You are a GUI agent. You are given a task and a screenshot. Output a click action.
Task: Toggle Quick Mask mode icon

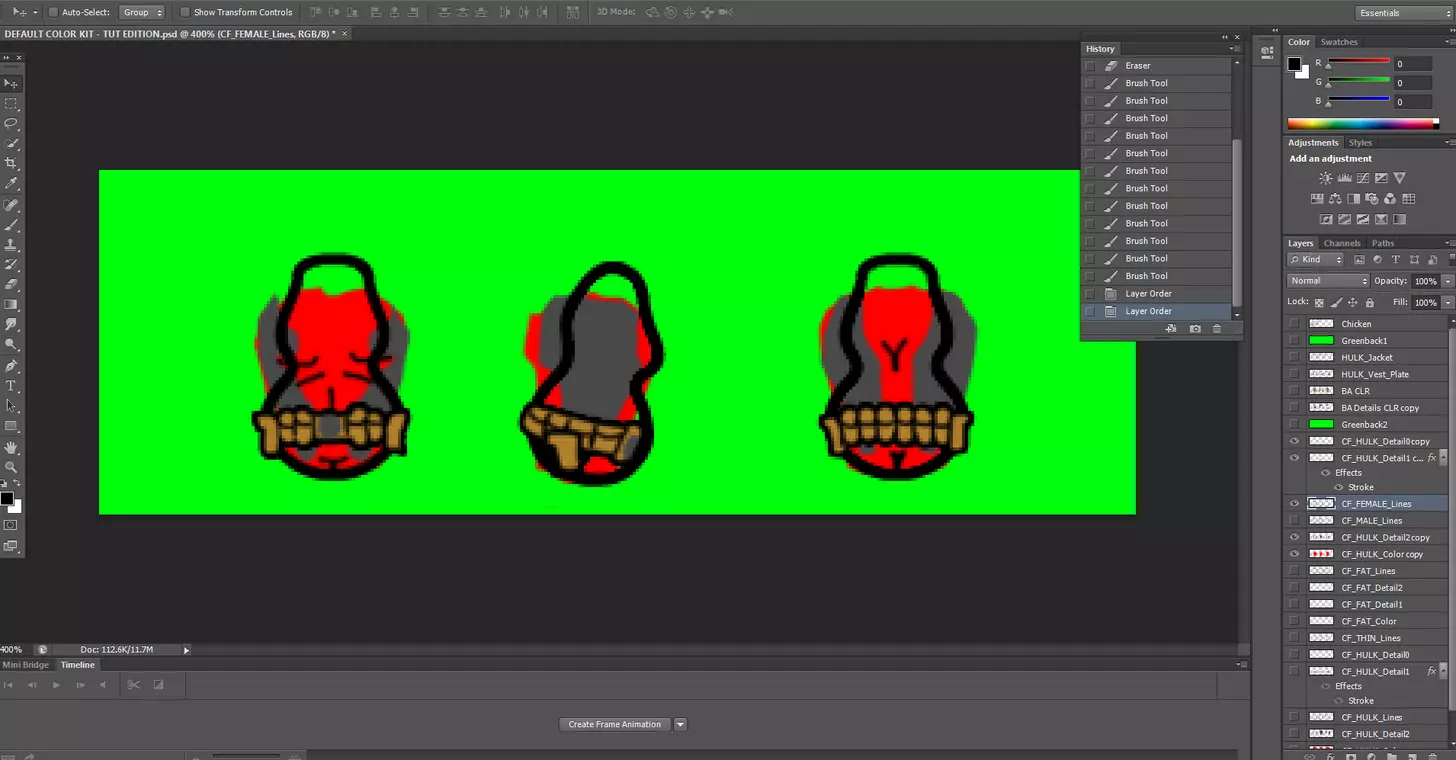click(x=12, y=525)
